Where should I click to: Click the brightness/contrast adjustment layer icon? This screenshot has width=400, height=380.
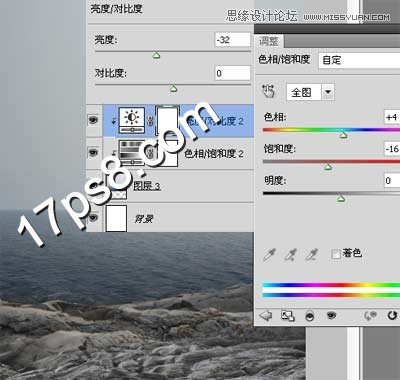132,120
